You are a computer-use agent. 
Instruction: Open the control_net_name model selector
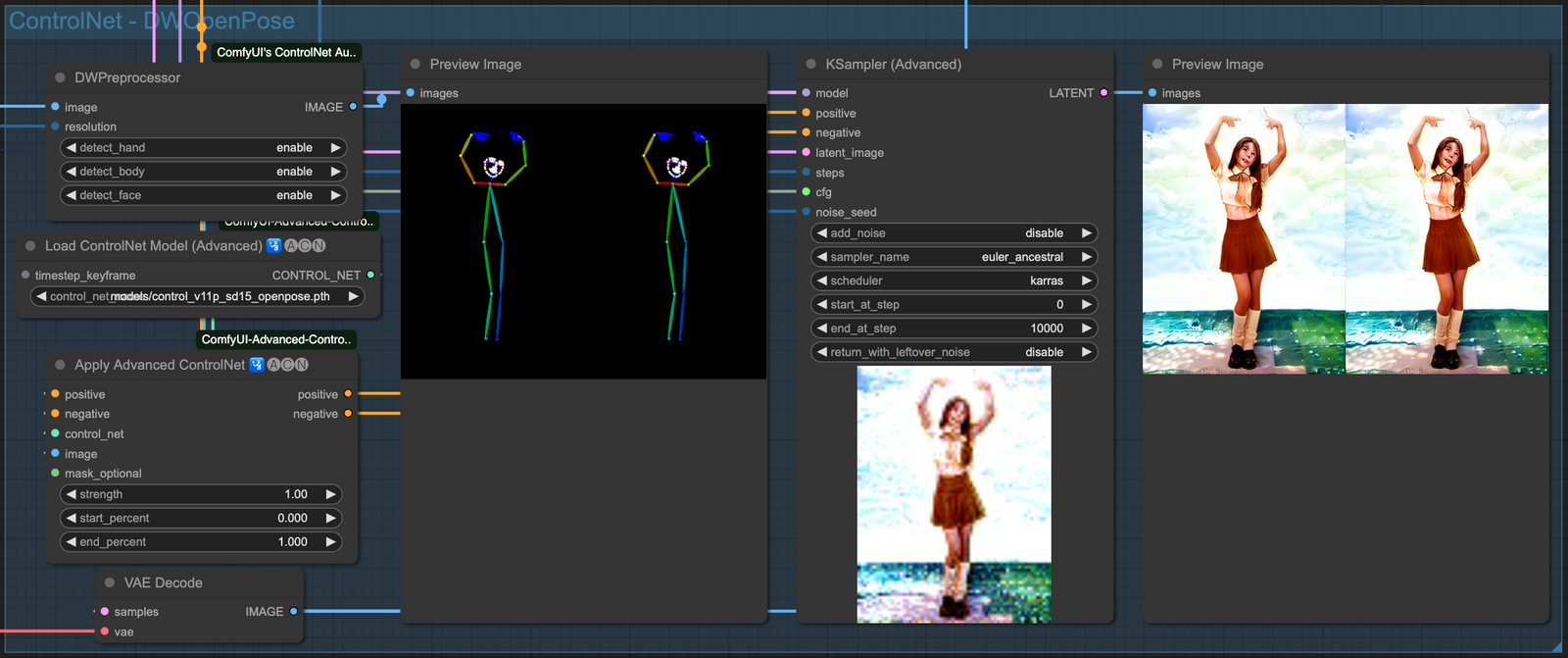pyautogui.click(x=198, y=296)
